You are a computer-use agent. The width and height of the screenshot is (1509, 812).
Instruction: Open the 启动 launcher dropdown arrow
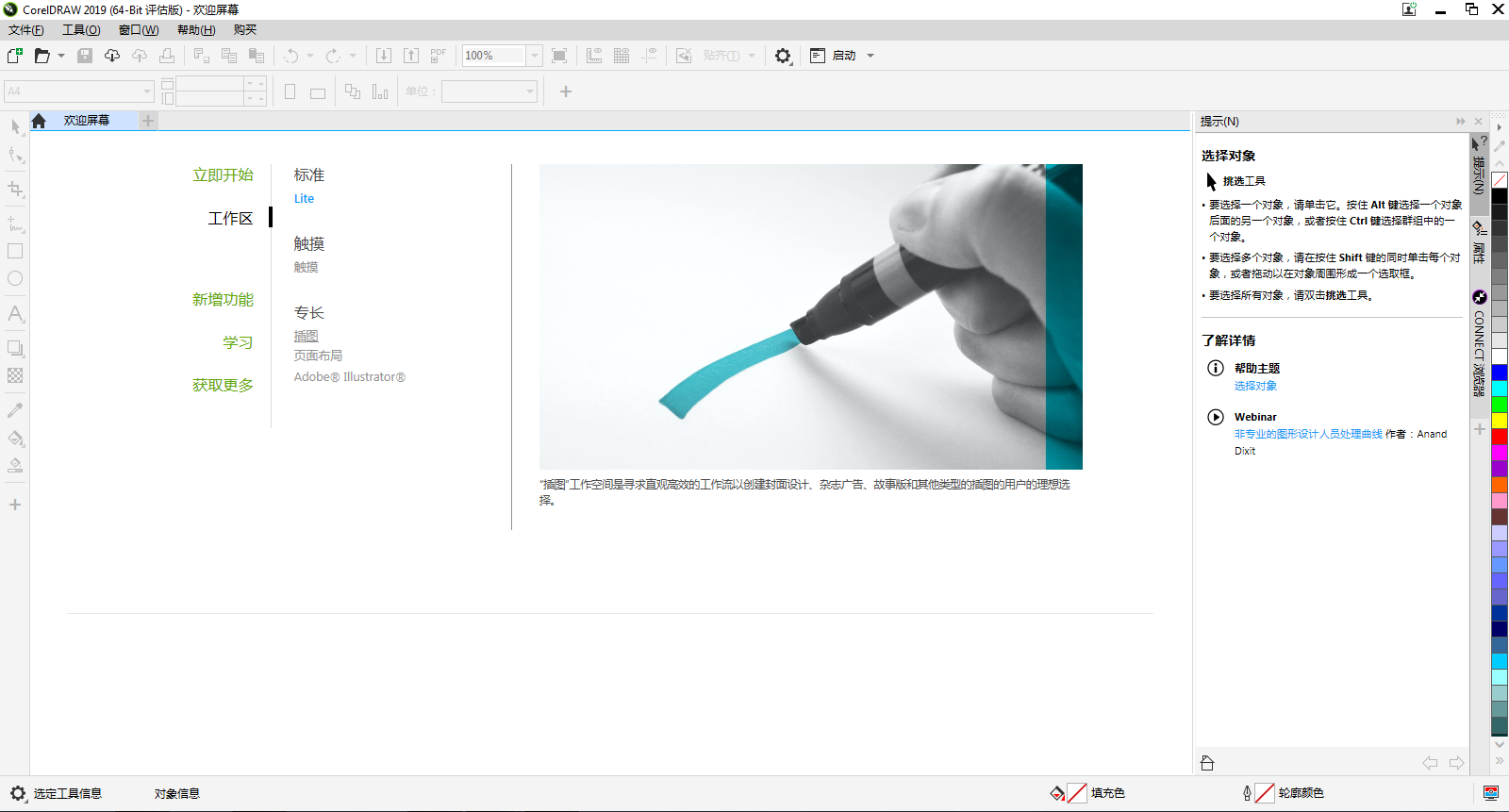871,56
